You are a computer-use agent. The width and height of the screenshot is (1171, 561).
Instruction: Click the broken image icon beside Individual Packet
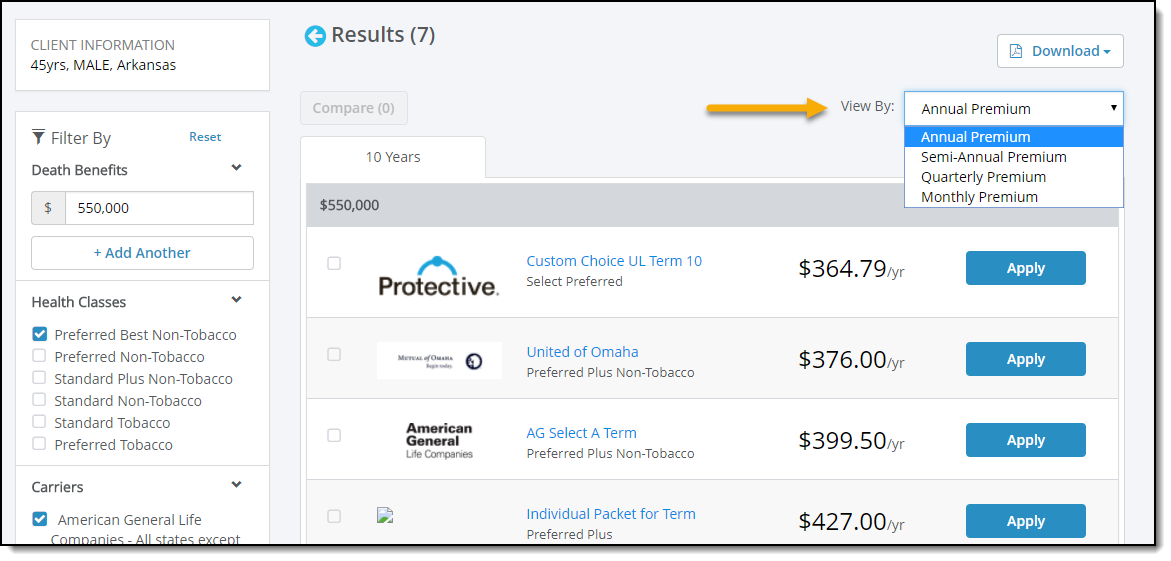pos(385,515)
